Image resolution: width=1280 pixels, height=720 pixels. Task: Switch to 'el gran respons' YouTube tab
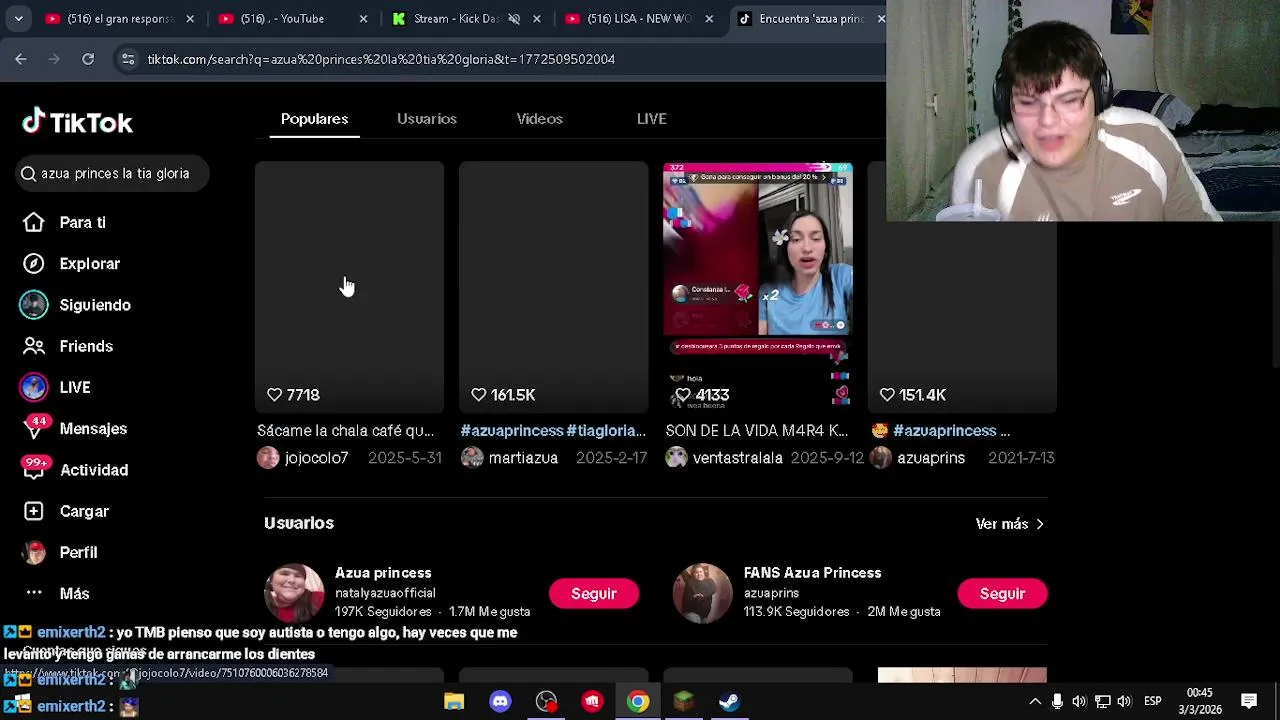tap(120, 19)
